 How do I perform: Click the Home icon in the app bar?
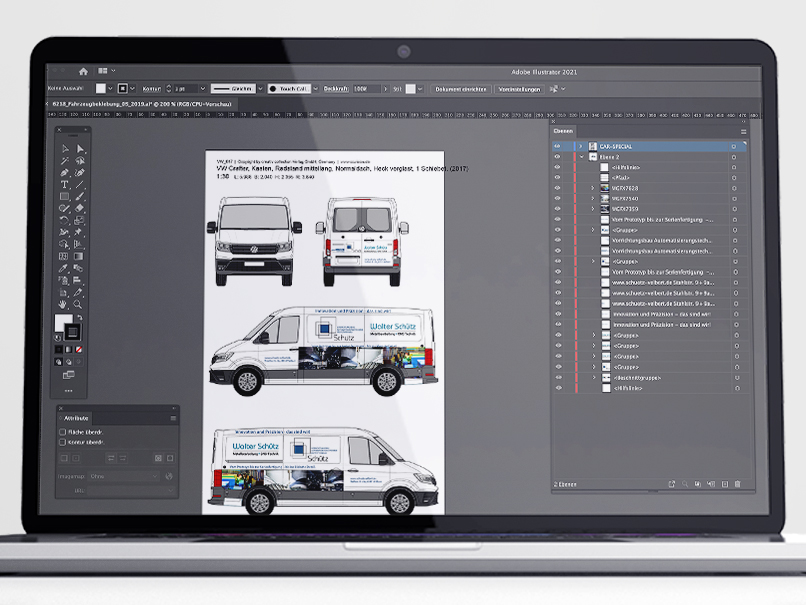coord(83,71)
